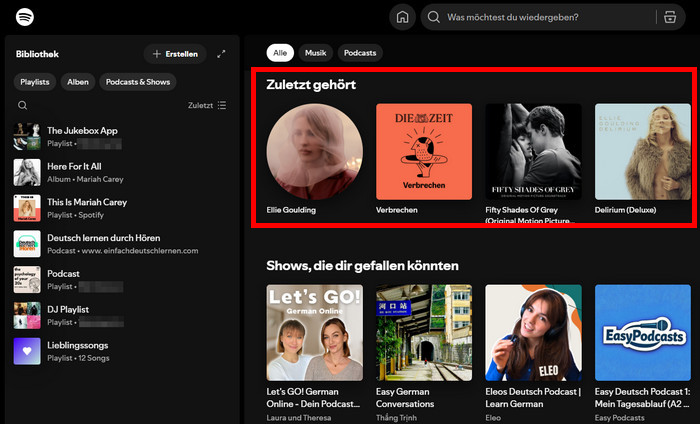Click the magnifier icon in top search bar
The image size is (700, 424).
click(433, 17)
